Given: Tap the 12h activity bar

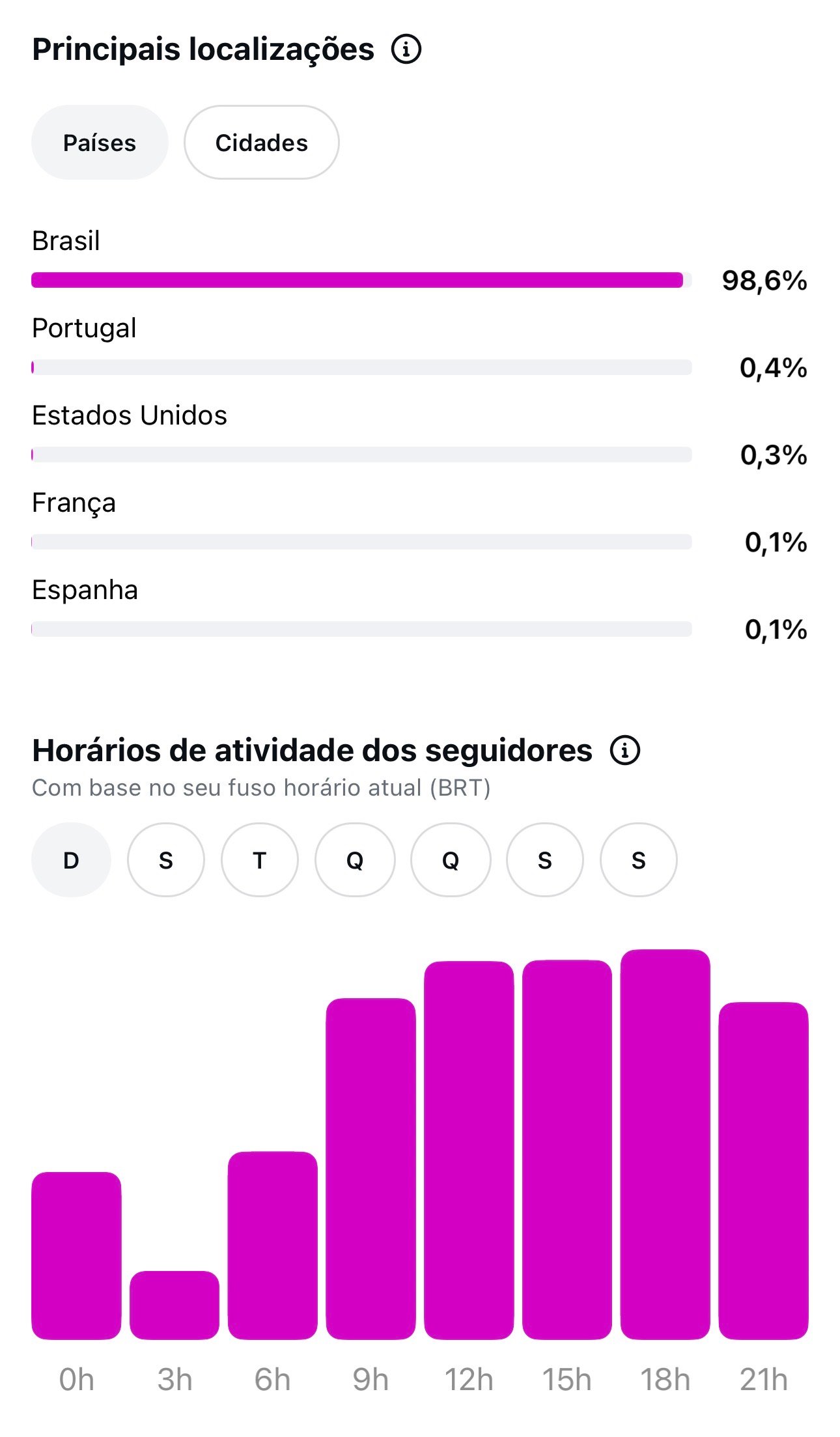Looking at the screenshot, I should (469, 1150).
